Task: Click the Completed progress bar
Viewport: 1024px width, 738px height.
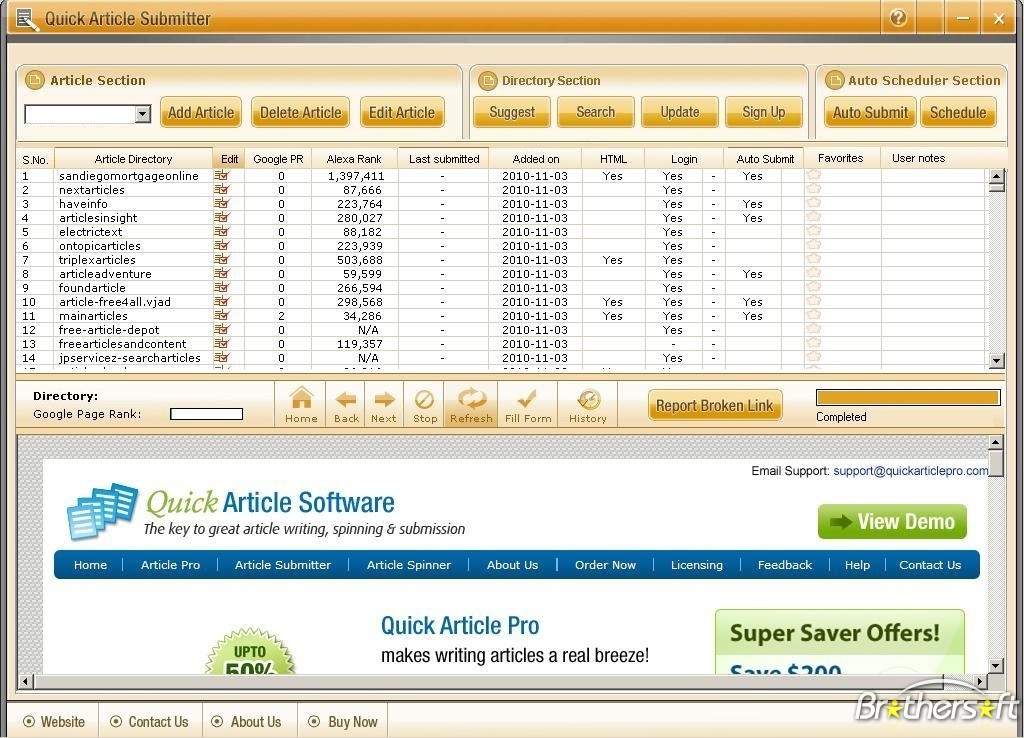Action: point(908,398)
